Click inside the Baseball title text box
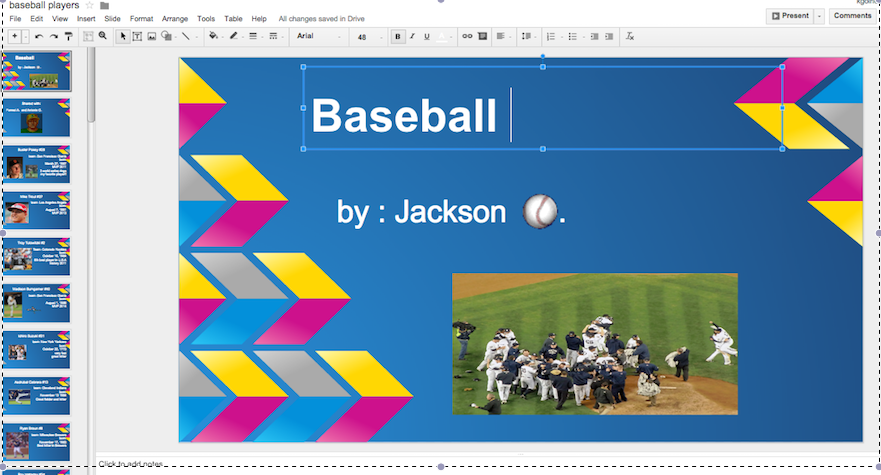 coord(543,108)
